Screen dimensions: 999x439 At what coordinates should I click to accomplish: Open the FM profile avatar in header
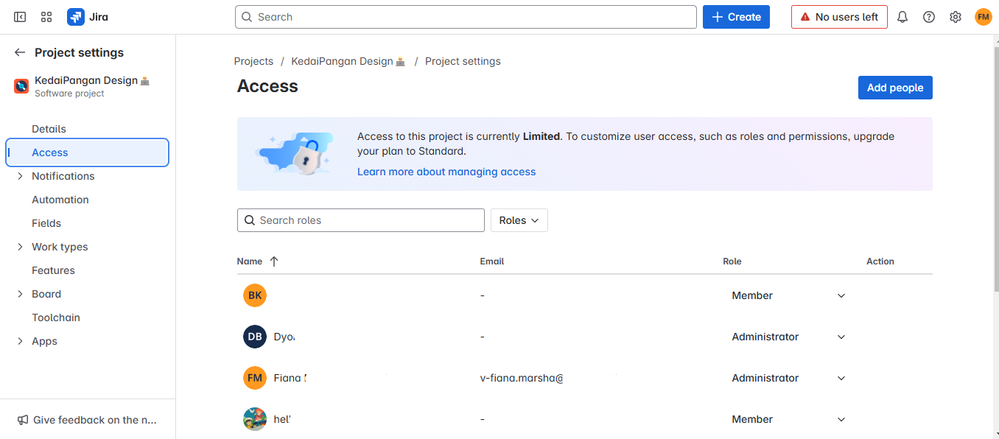pyautogui.click(x=983, y=17)
